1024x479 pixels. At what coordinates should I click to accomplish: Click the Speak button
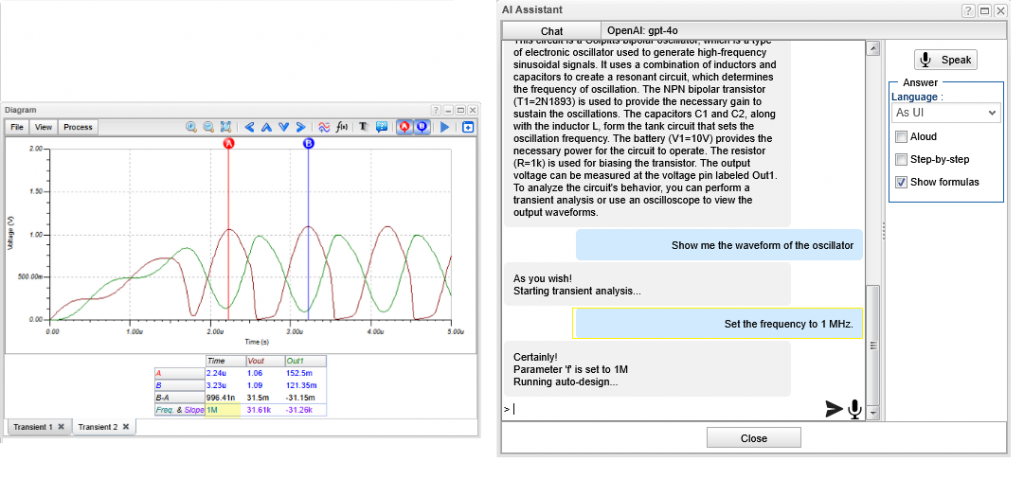[946, 60]
